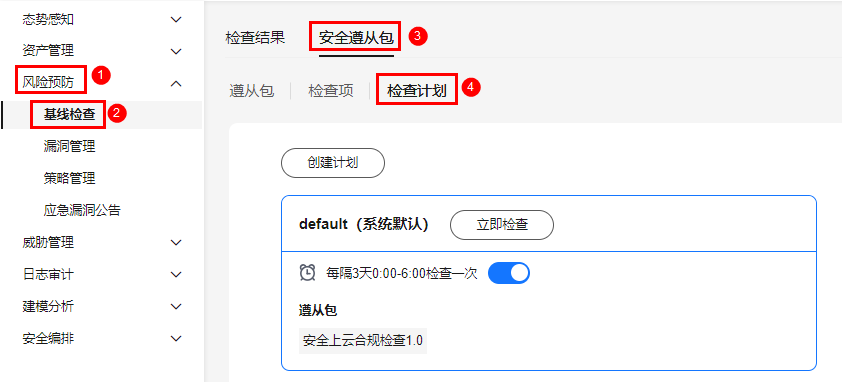This screenshot has height=382, width=842.
Task: Click the alarm clock schedule icon
Action: tap(307, 273)
